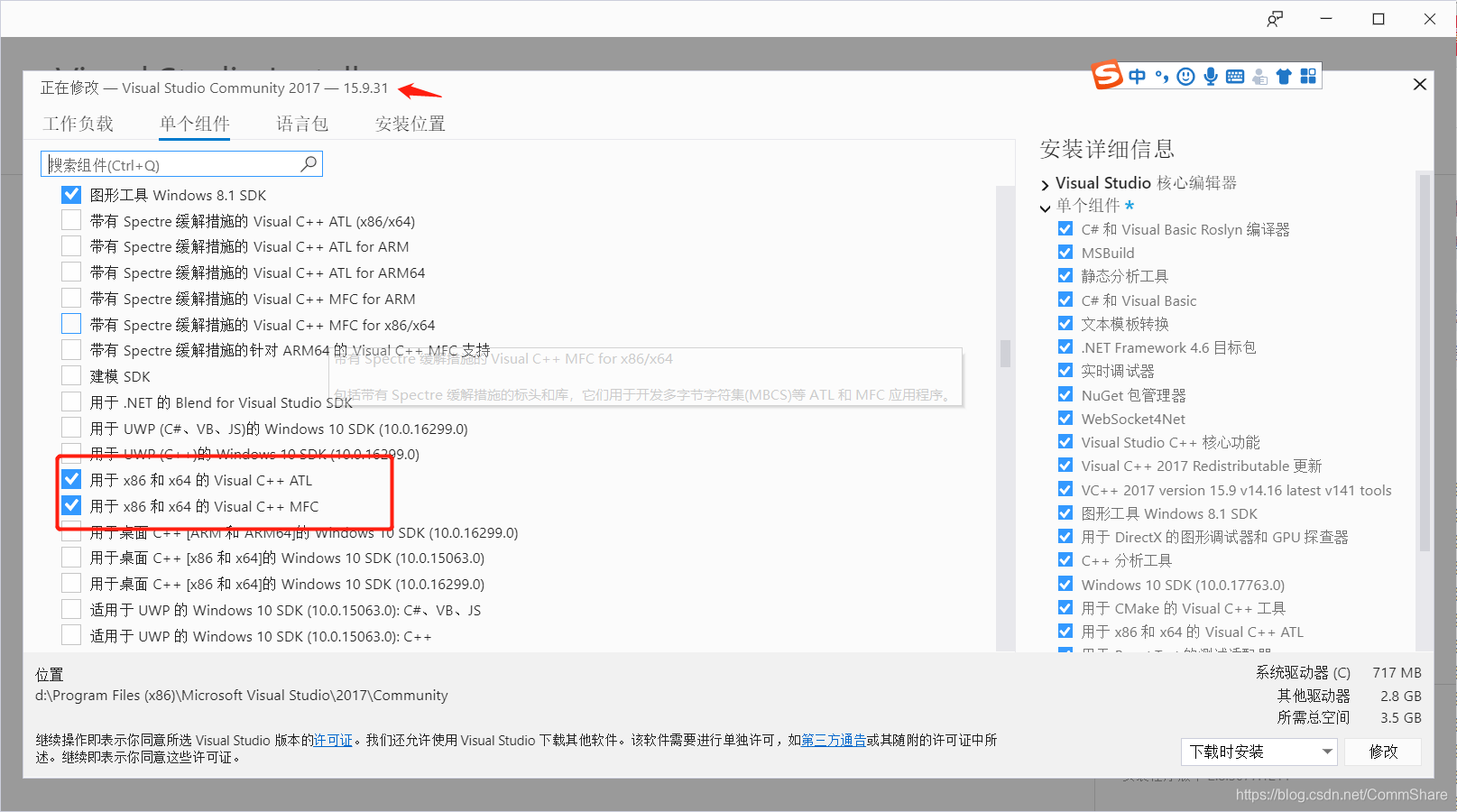Image resolution: width=1457 pixels, height=812 pixels.
Task: Close the modify dialog with X
Action: tap(1419, 84)
